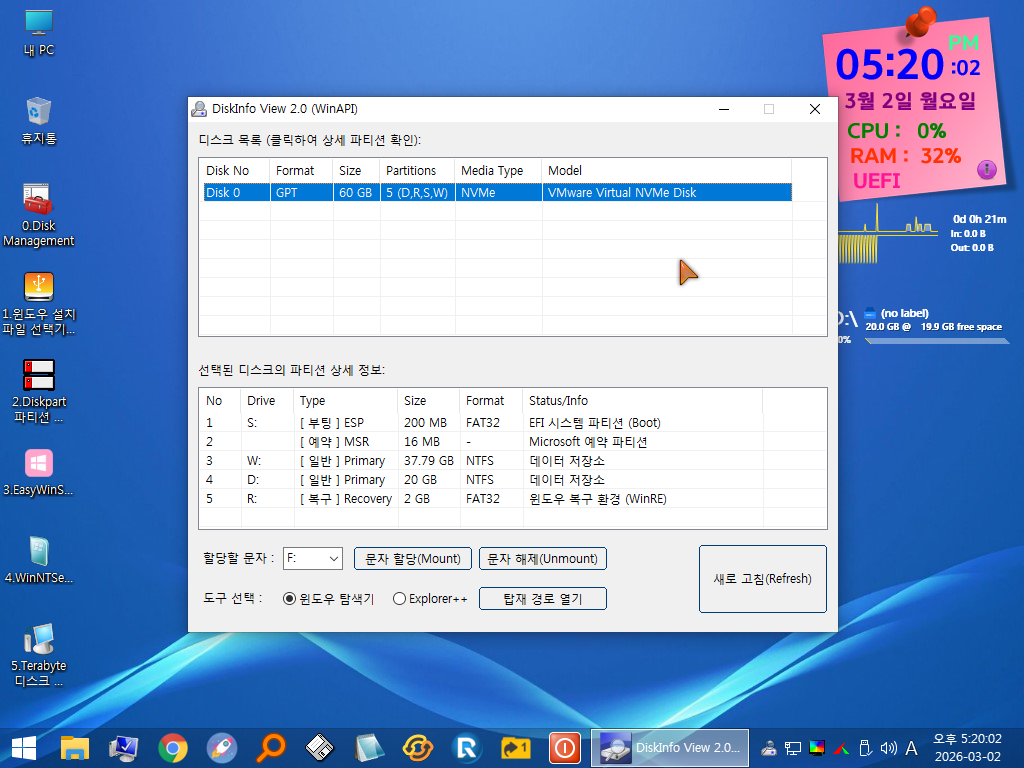Click the 문자 해제(Unmount) button

coord(543,559)
